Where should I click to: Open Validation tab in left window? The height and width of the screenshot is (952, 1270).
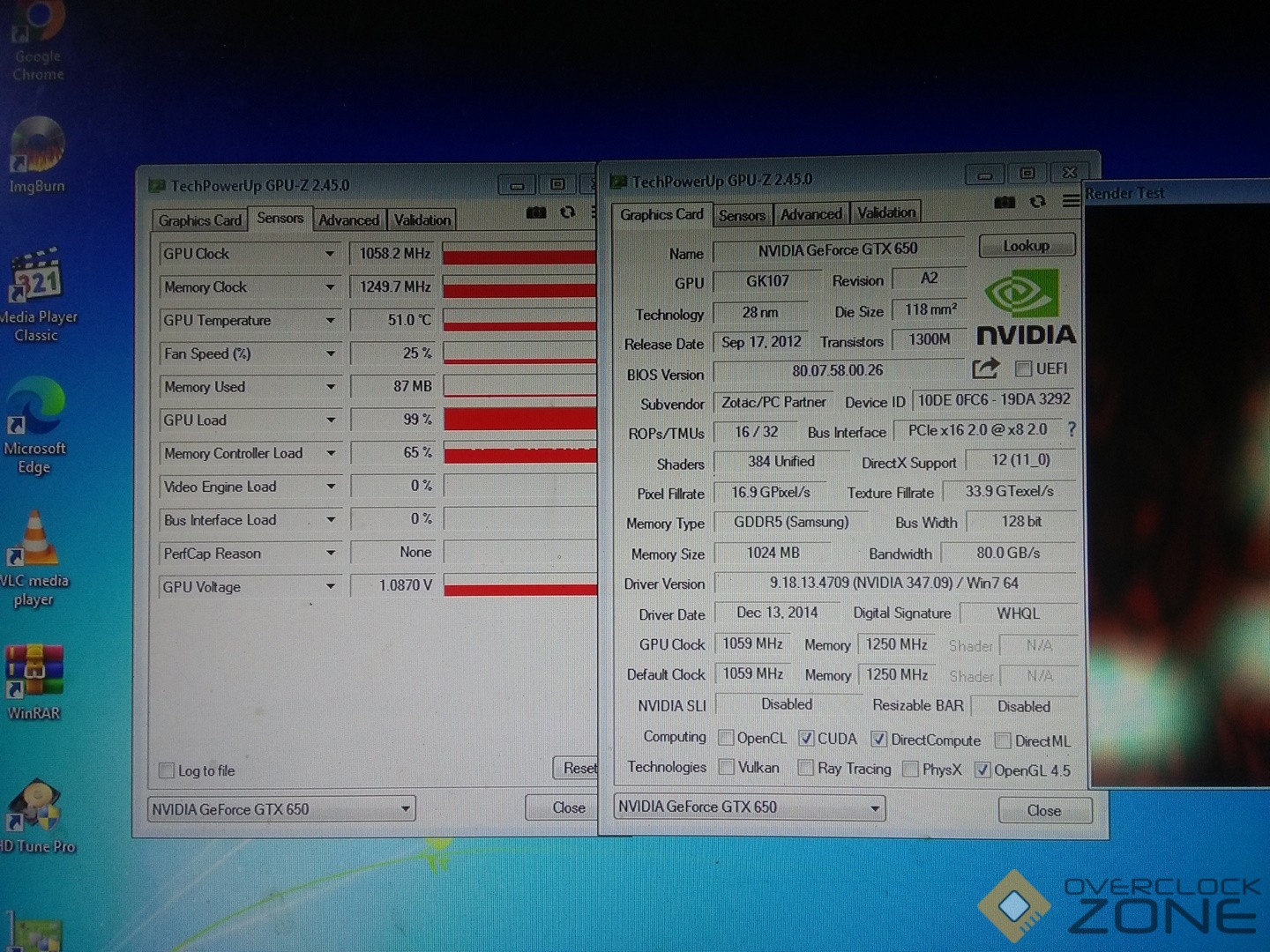click(422, 220)
